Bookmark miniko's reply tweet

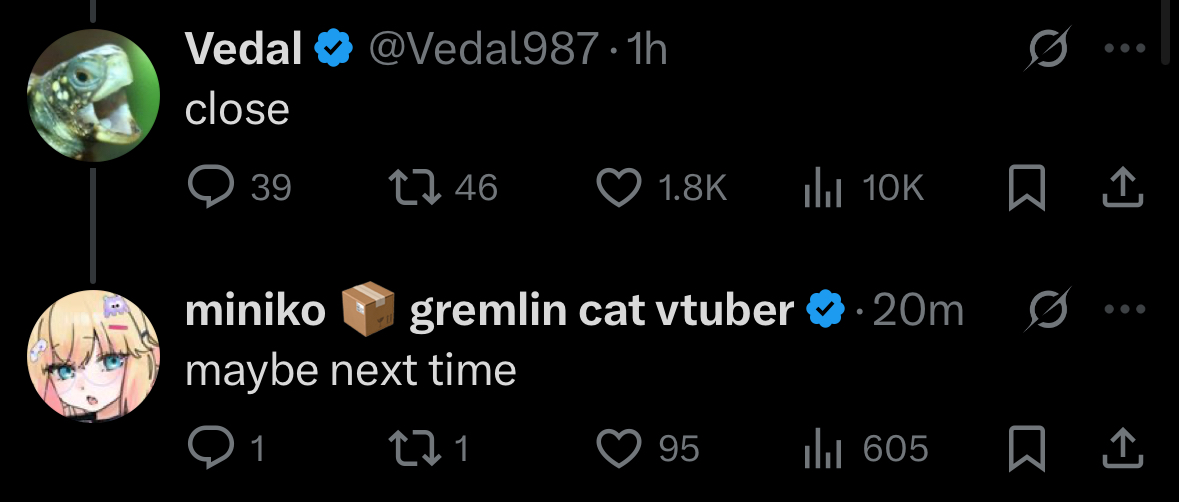(1026, 448)
